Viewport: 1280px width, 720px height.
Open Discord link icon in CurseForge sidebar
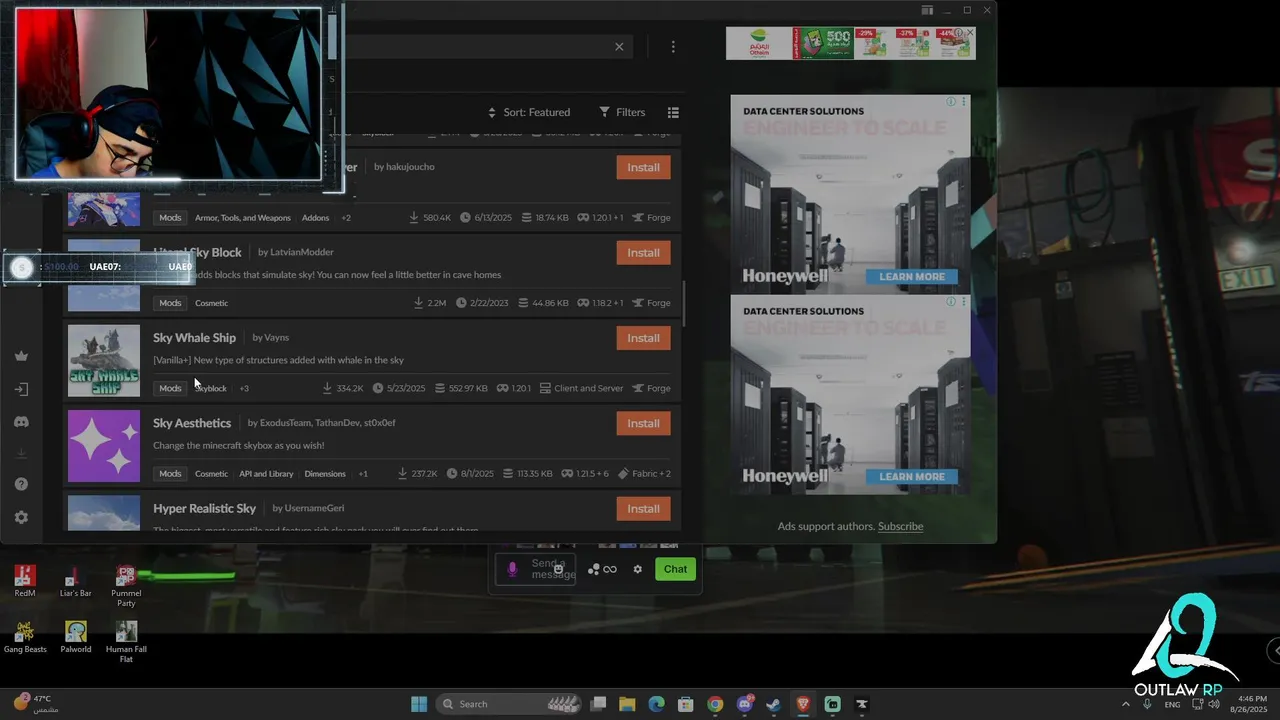21,422
